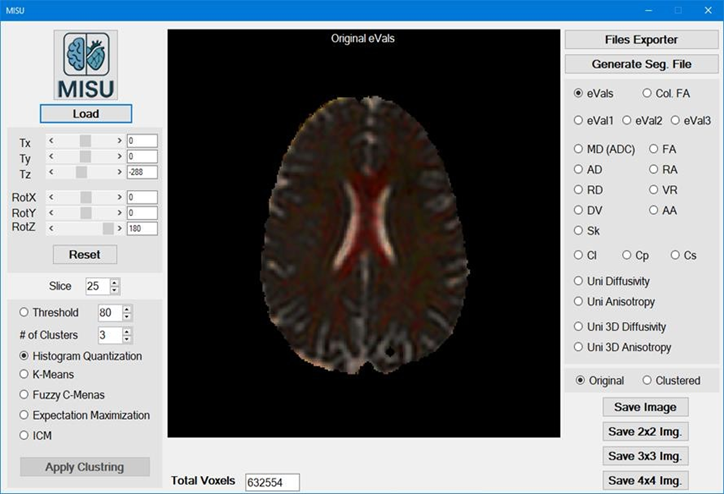Click the RotZ slider left arrow

click(51, 228)
